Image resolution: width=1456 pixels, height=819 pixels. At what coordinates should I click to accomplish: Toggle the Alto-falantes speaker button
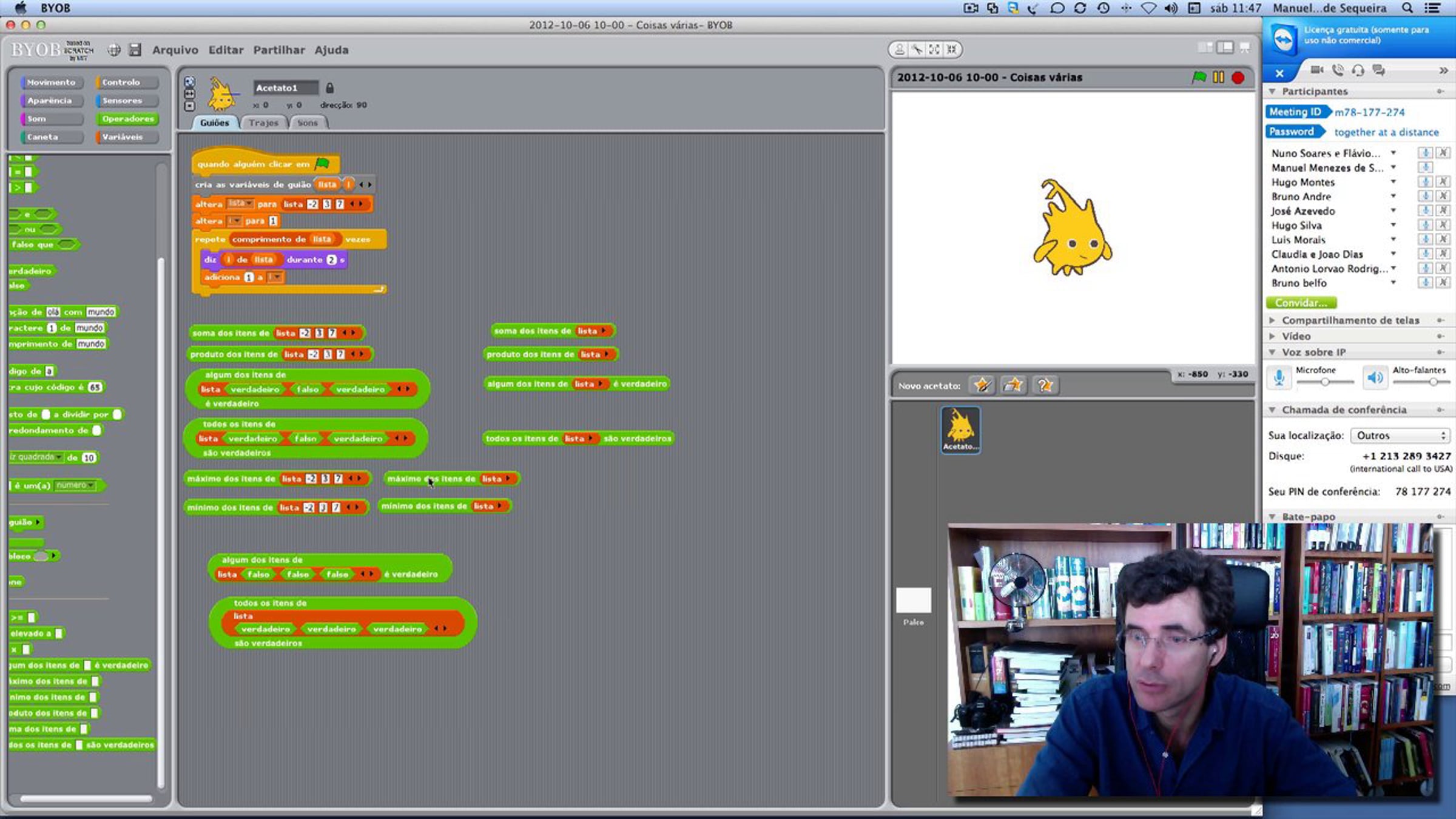[x=1375, y=378]
